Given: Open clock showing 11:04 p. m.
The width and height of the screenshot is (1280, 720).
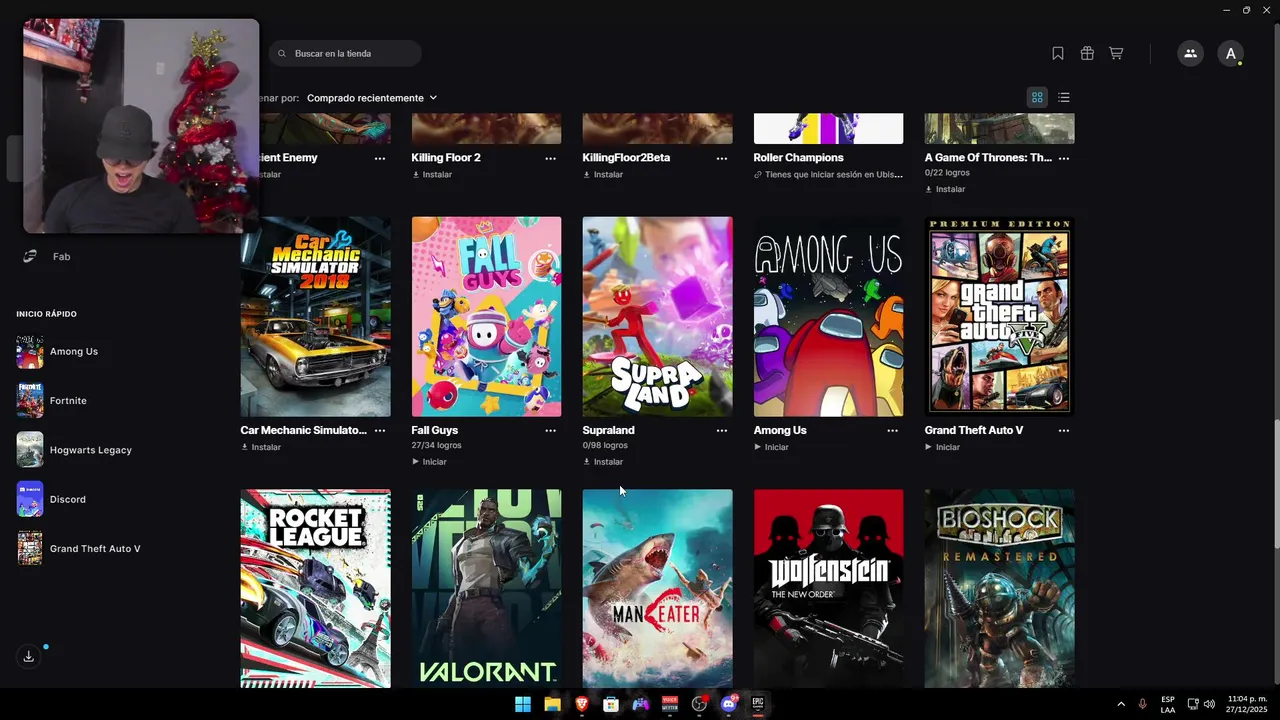Looking at the screenshot, I should click(1247, 704).
